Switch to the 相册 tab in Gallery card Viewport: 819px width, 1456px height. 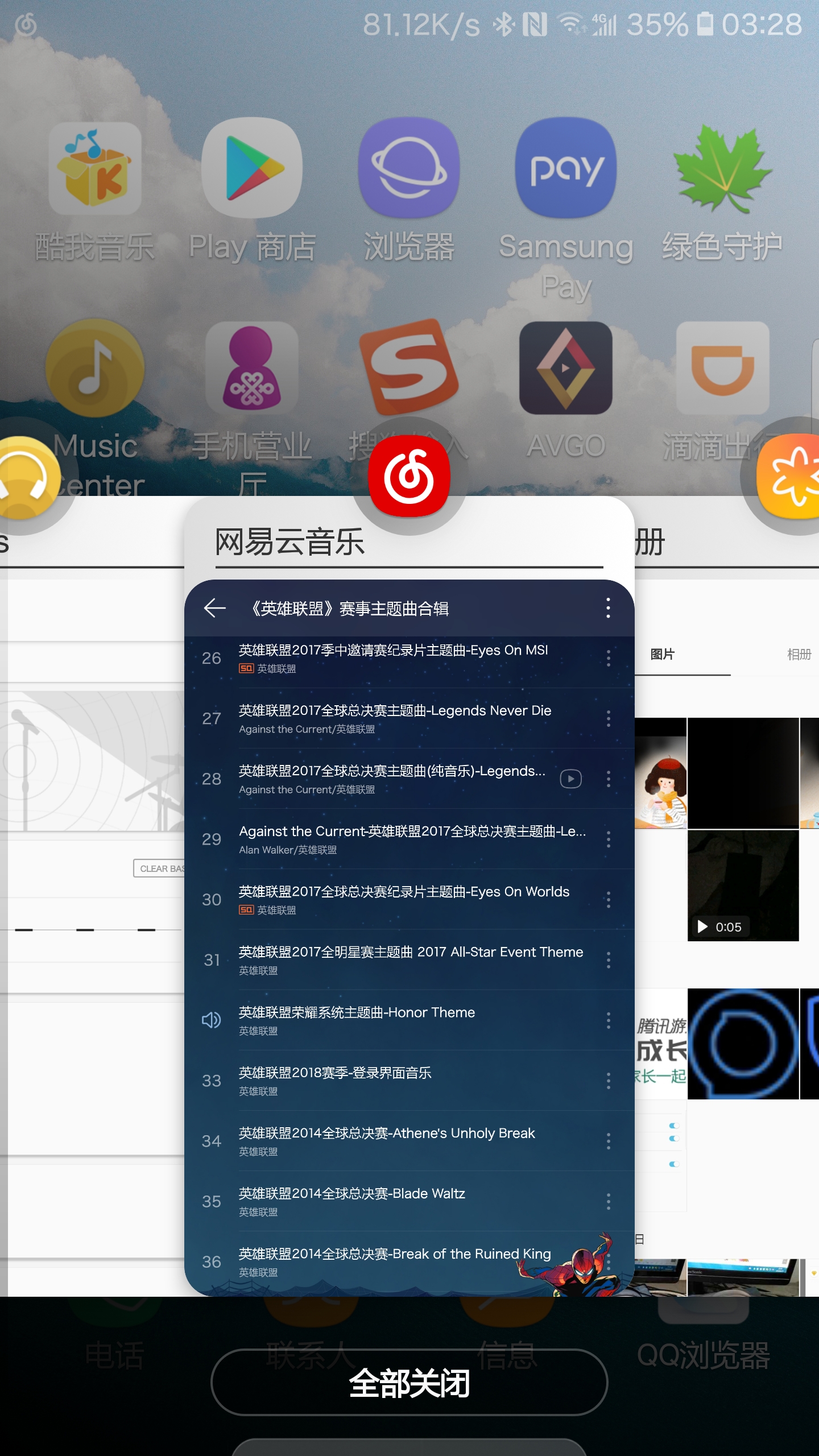pyautogui.click(x=799, y=654)
